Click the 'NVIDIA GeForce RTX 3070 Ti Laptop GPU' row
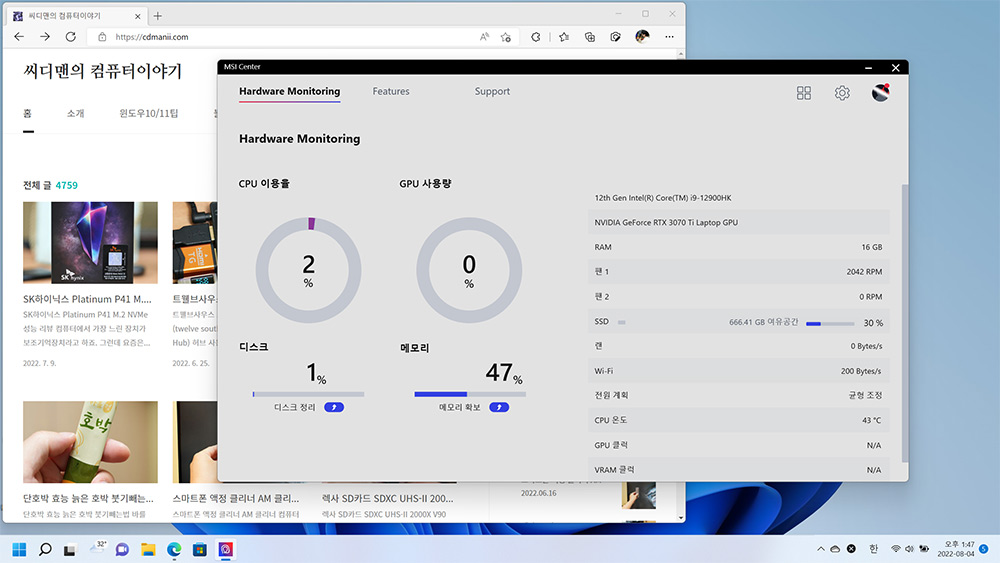The image size is (1000, 563). click(x=739, y=223)
